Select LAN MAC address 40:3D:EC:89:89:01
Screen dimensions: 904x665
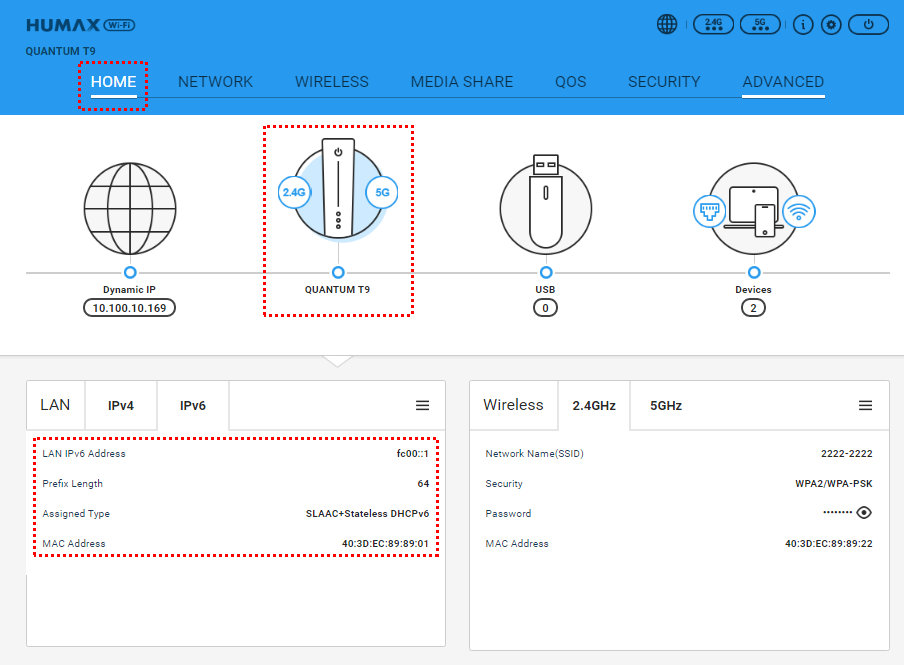click(x=385, y=543)
